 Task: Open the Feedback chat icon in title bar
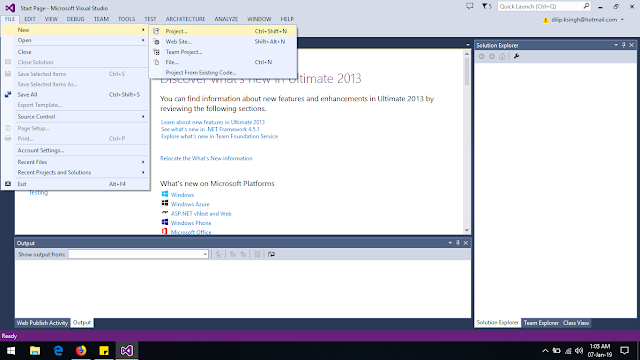470,6
